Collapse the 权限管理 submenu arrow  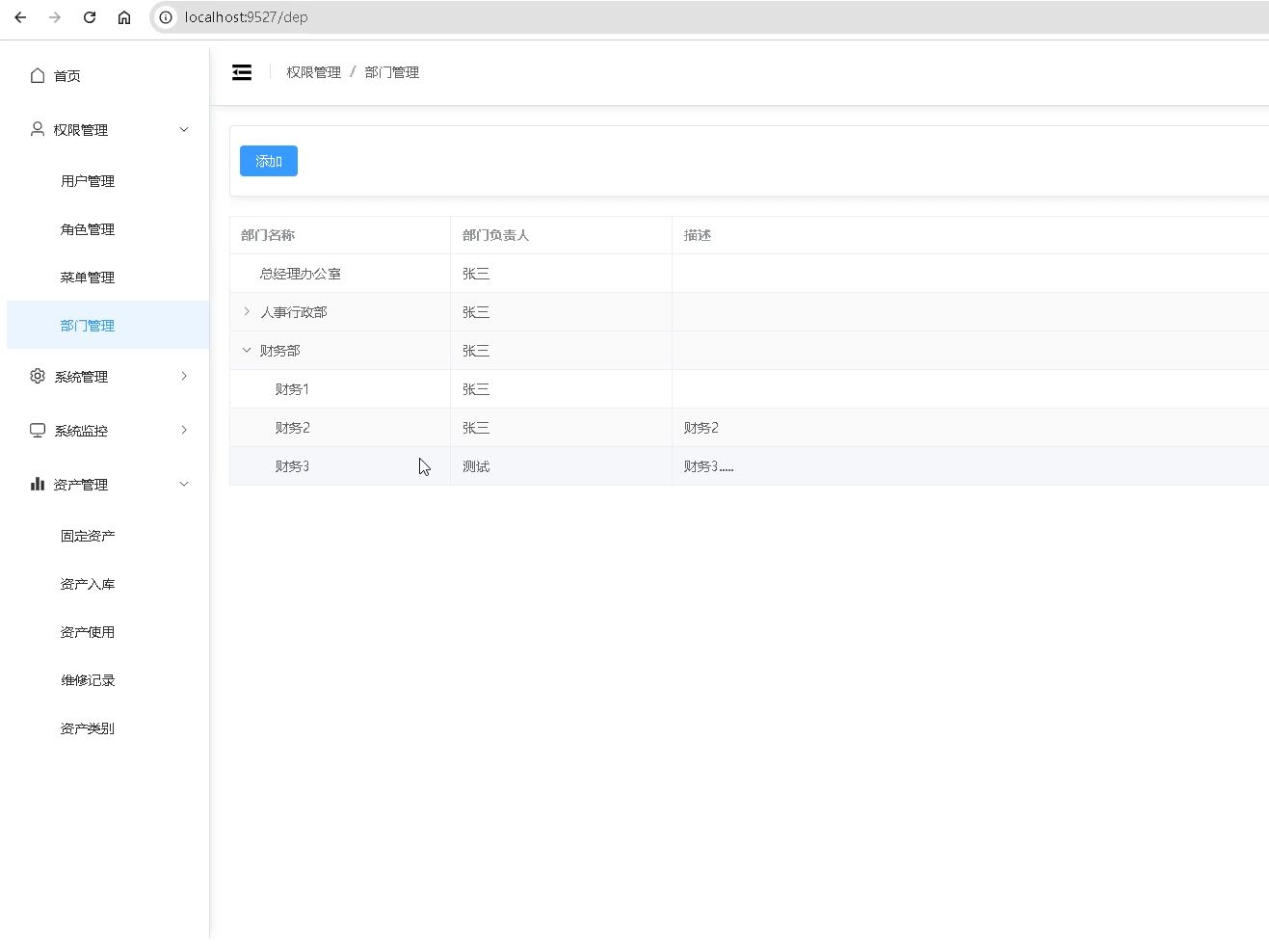point(184,129)
